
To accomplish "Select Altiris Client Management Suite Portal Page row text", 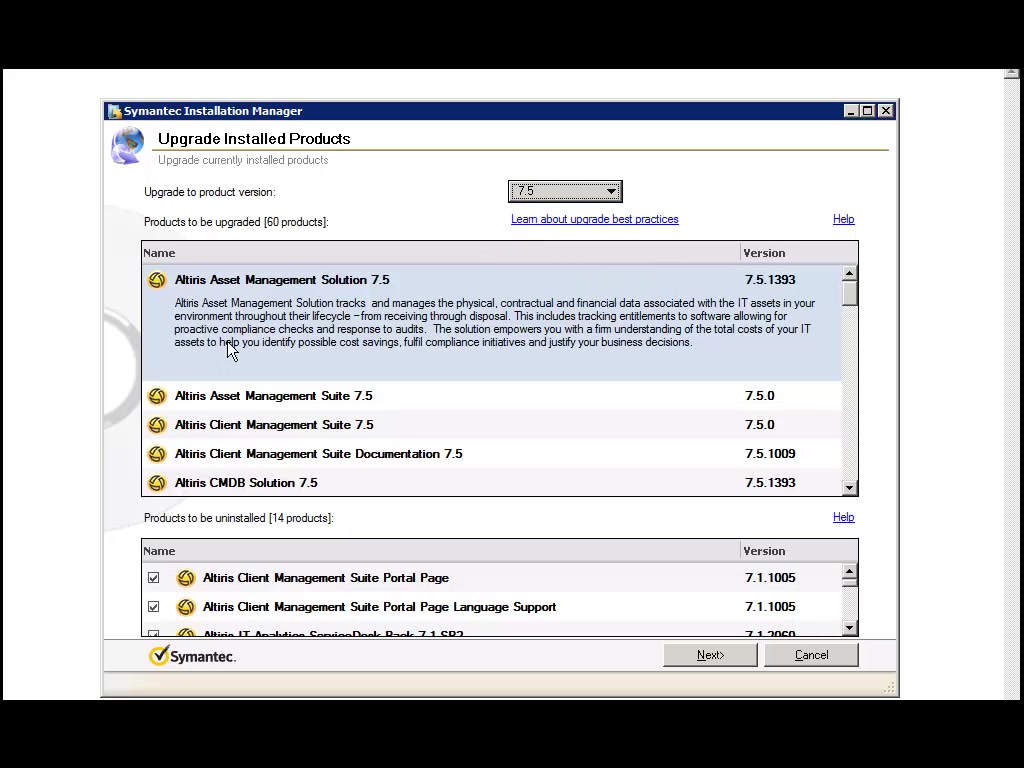I will click(x=326, y=578).
